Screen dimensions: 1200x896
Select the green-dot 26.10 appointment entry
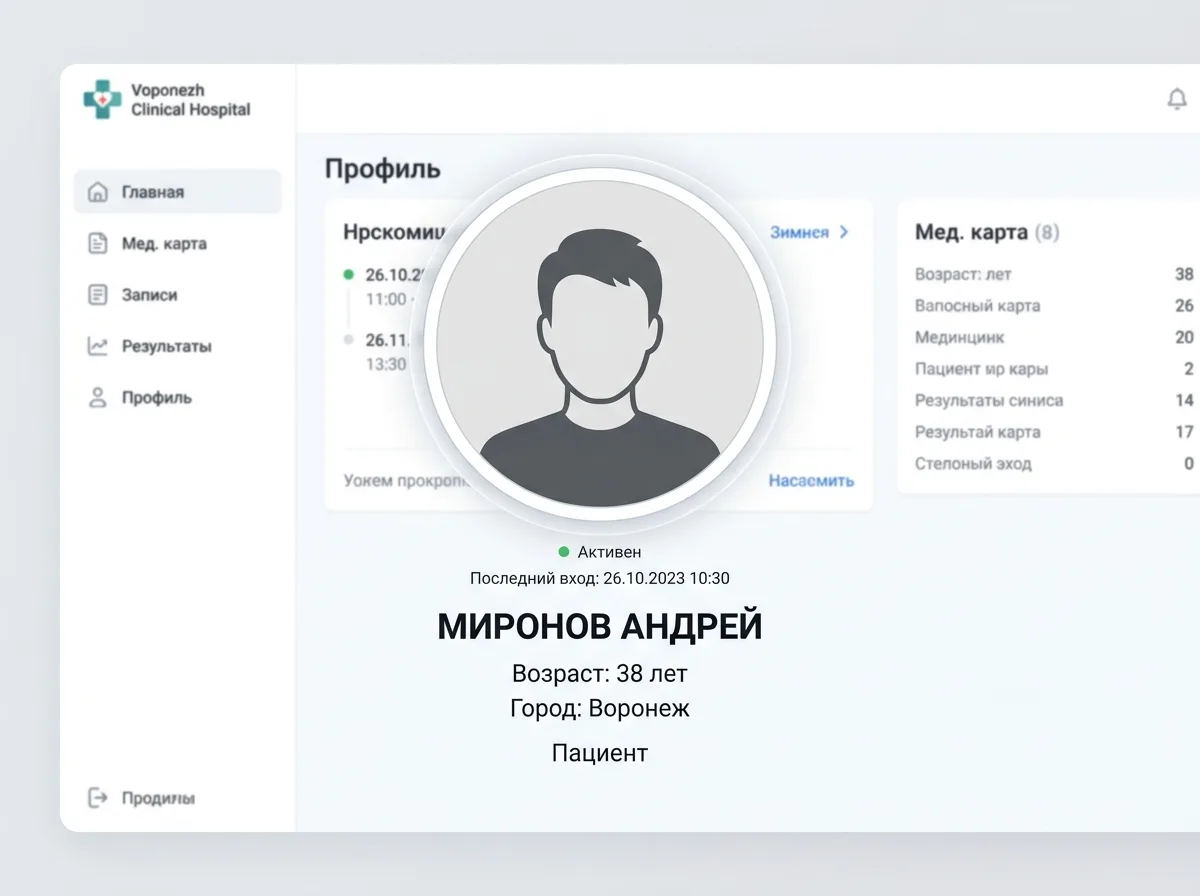tap(384, 286)
